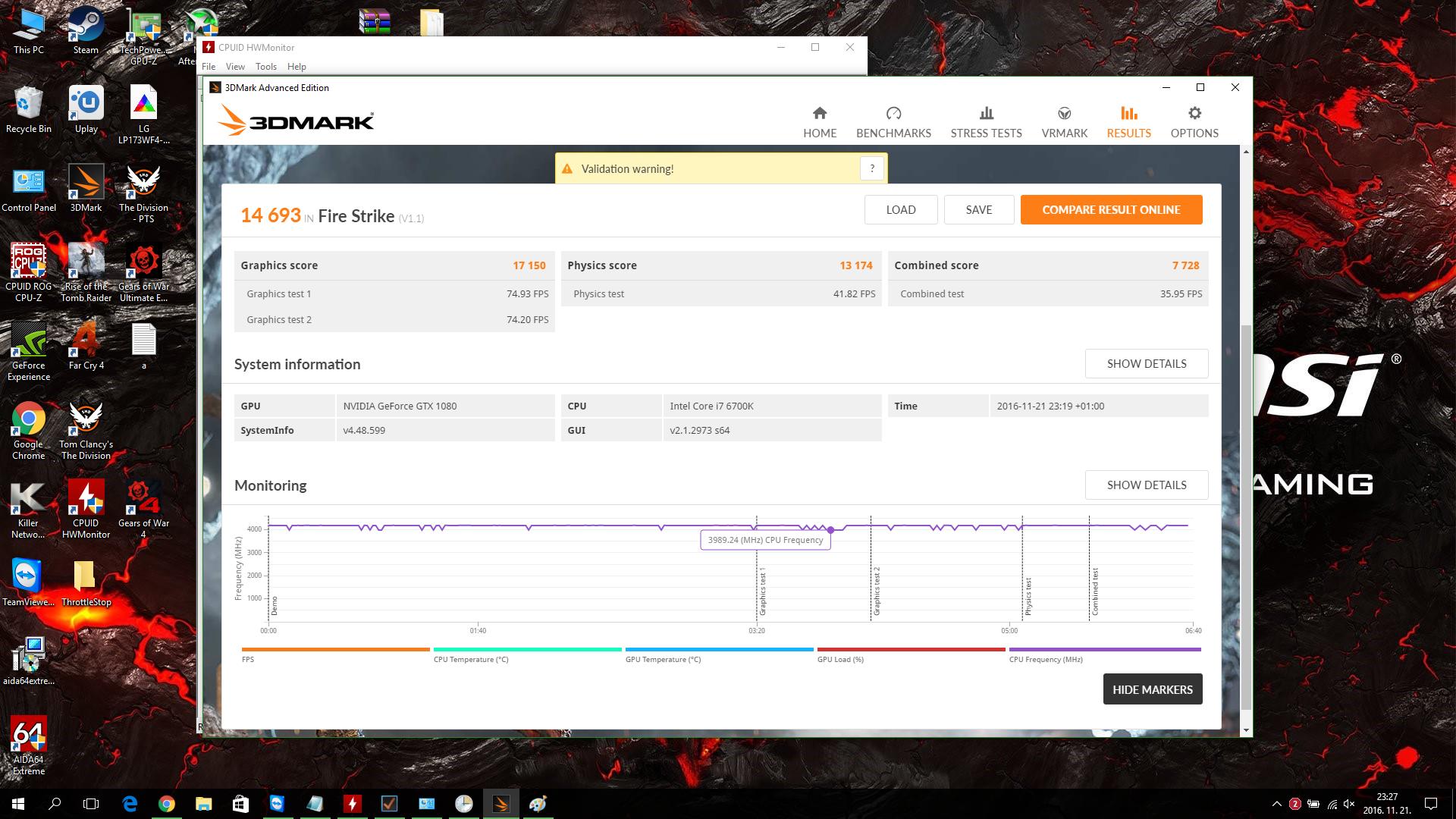Select the Steam desktop icon
This screenshot has width=1456, height=819.
coord(86,32)
